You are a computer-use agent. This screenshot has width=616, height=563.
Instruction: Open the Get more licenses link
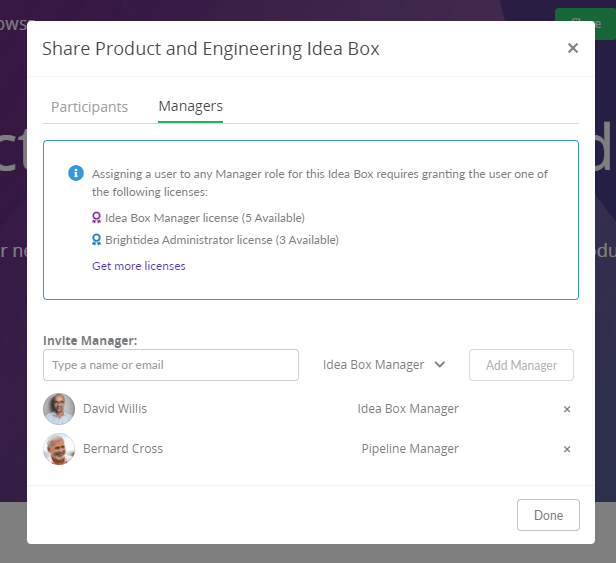(x=139, y=266)
